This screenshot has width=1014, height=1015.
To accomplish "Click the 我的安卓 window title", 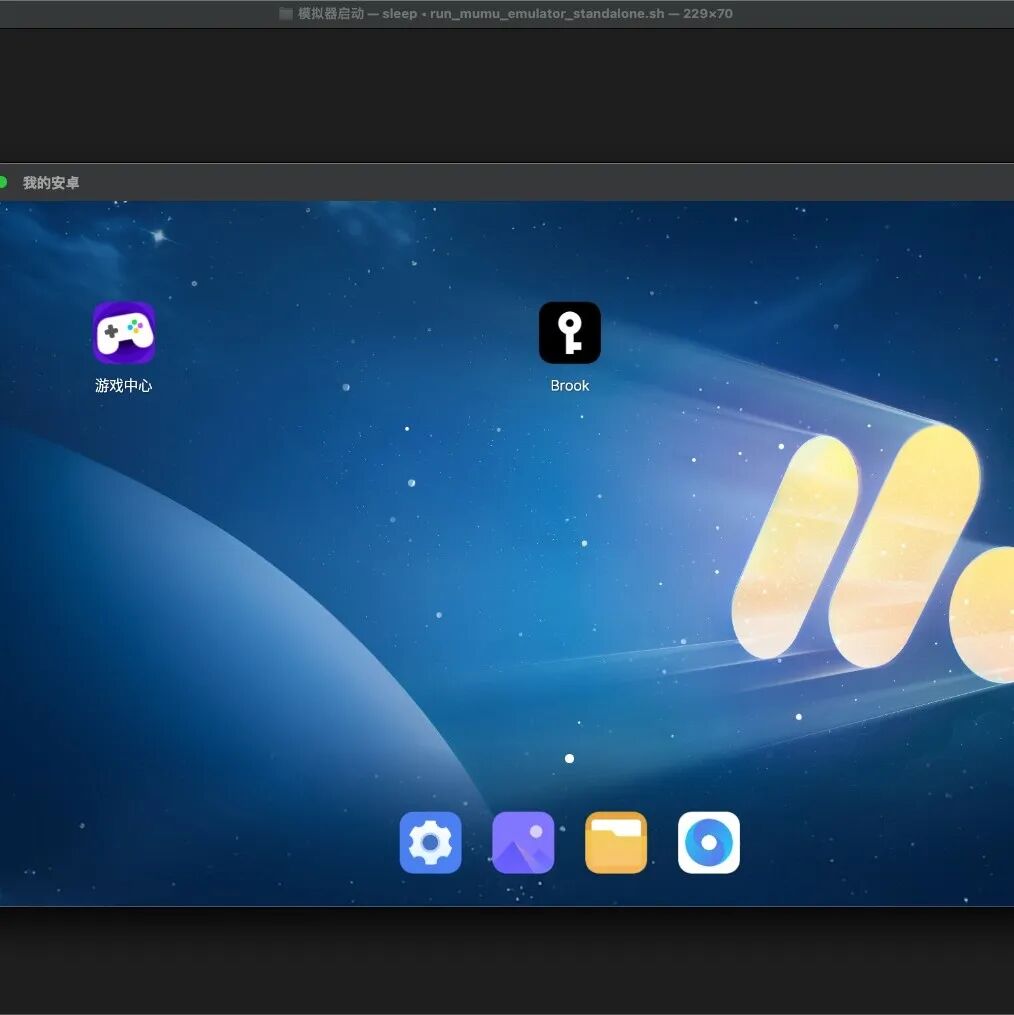I will click(51, 183).
